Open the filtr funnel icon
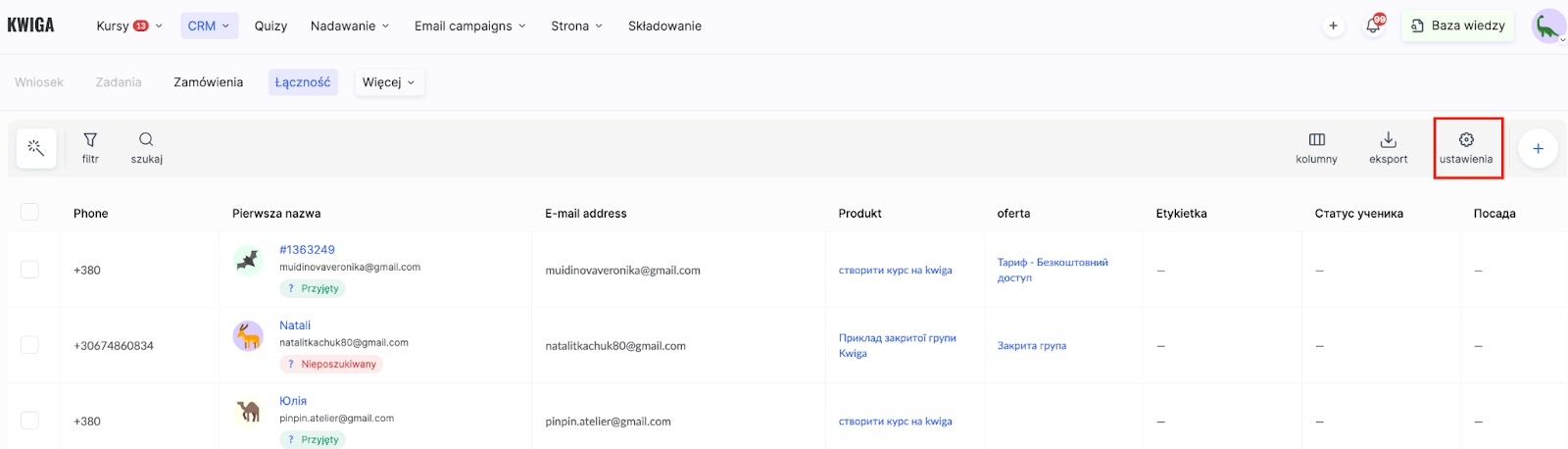Viewport: 1568px width, 449px height. pos(90,140)
